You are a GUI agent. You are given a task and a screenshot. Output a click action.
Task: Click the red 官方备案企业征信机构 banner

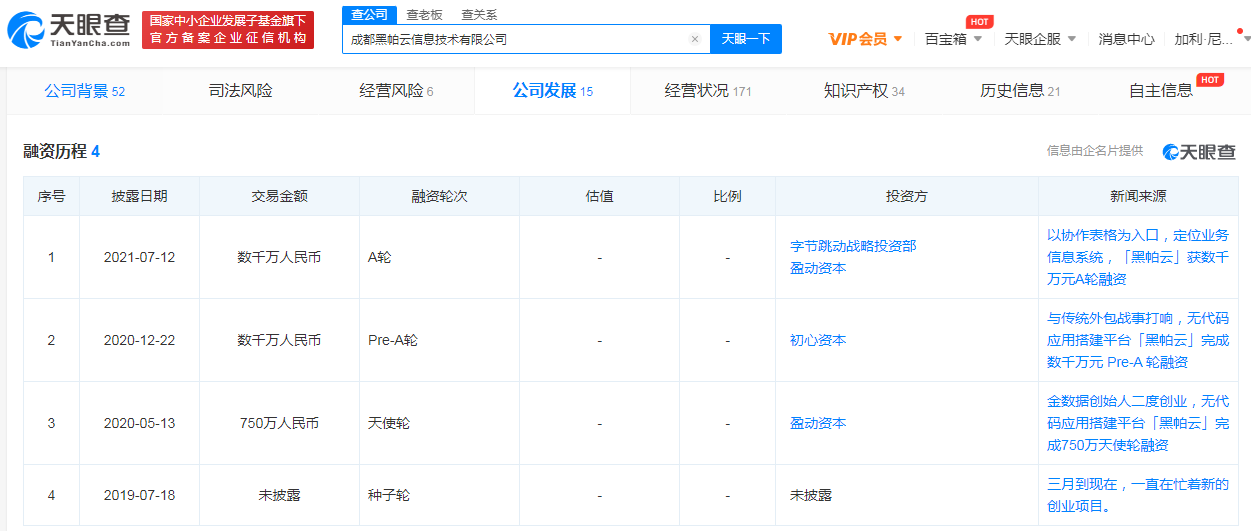click(x=228, y=30)
